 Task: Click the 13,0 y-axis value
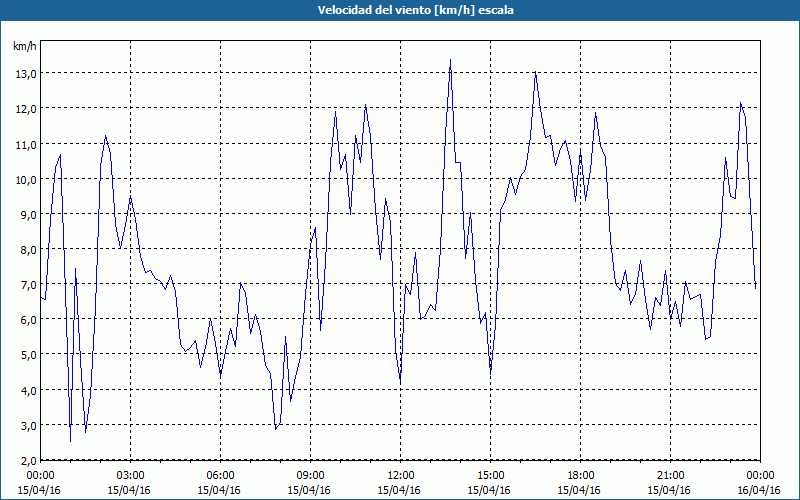click(x=27, y=73)
